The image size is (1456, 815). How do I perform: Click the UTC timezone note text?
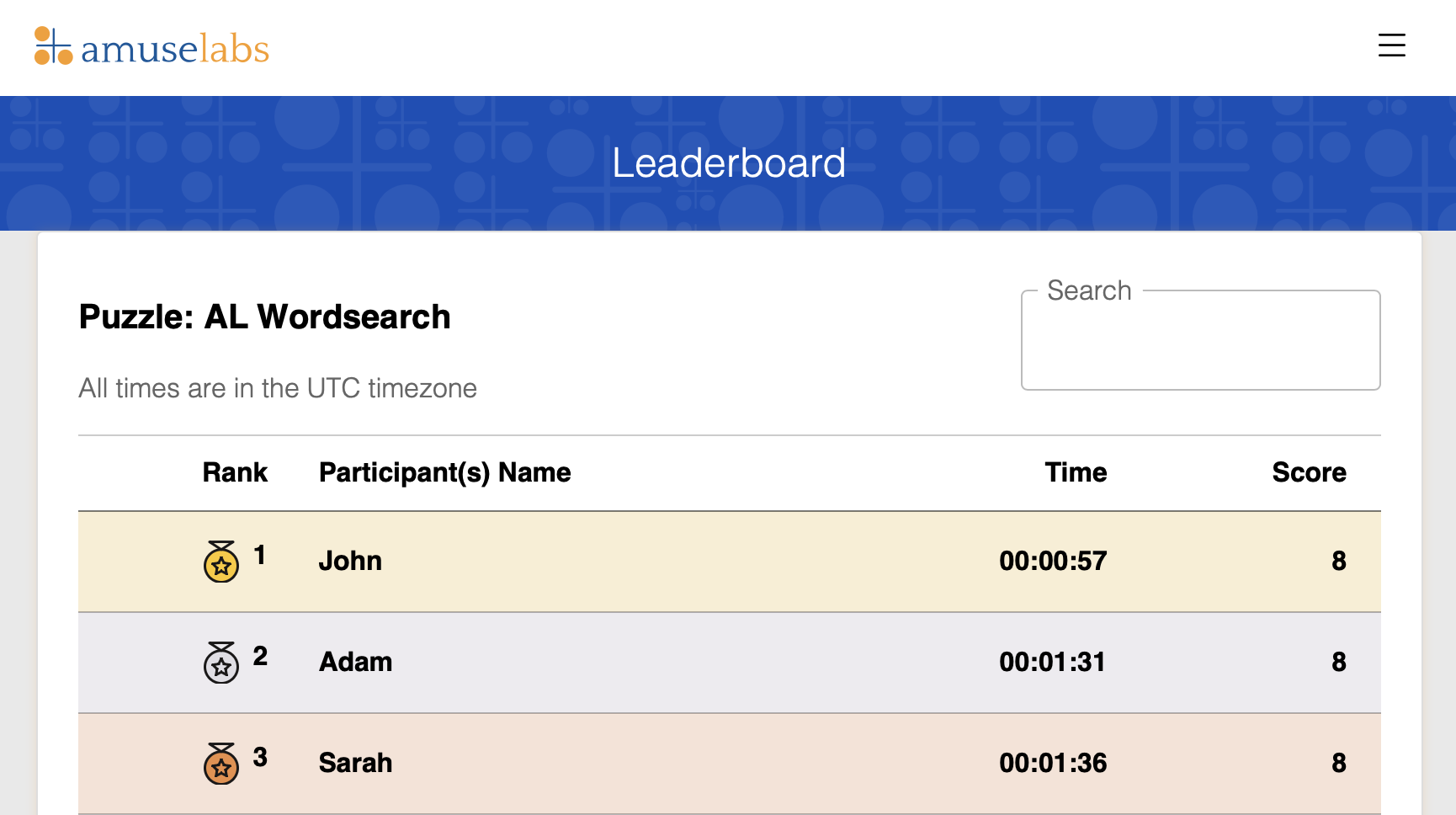click(278, 388)
